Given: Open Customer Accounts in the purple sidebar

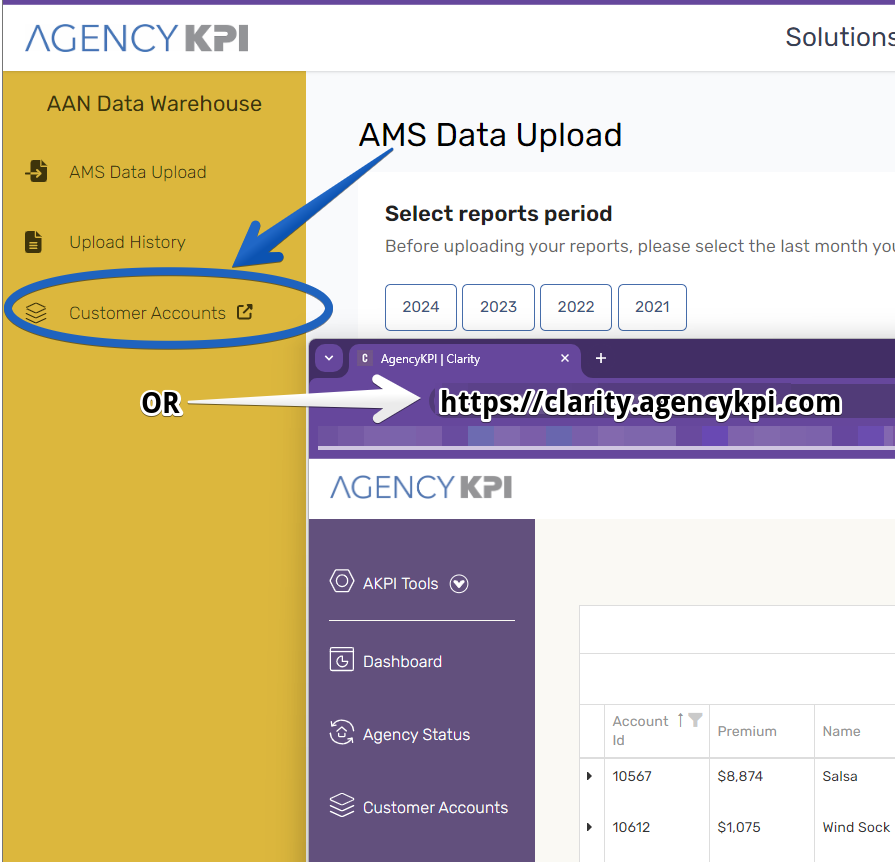Looking at the screenshot, I should pos(436,807).
